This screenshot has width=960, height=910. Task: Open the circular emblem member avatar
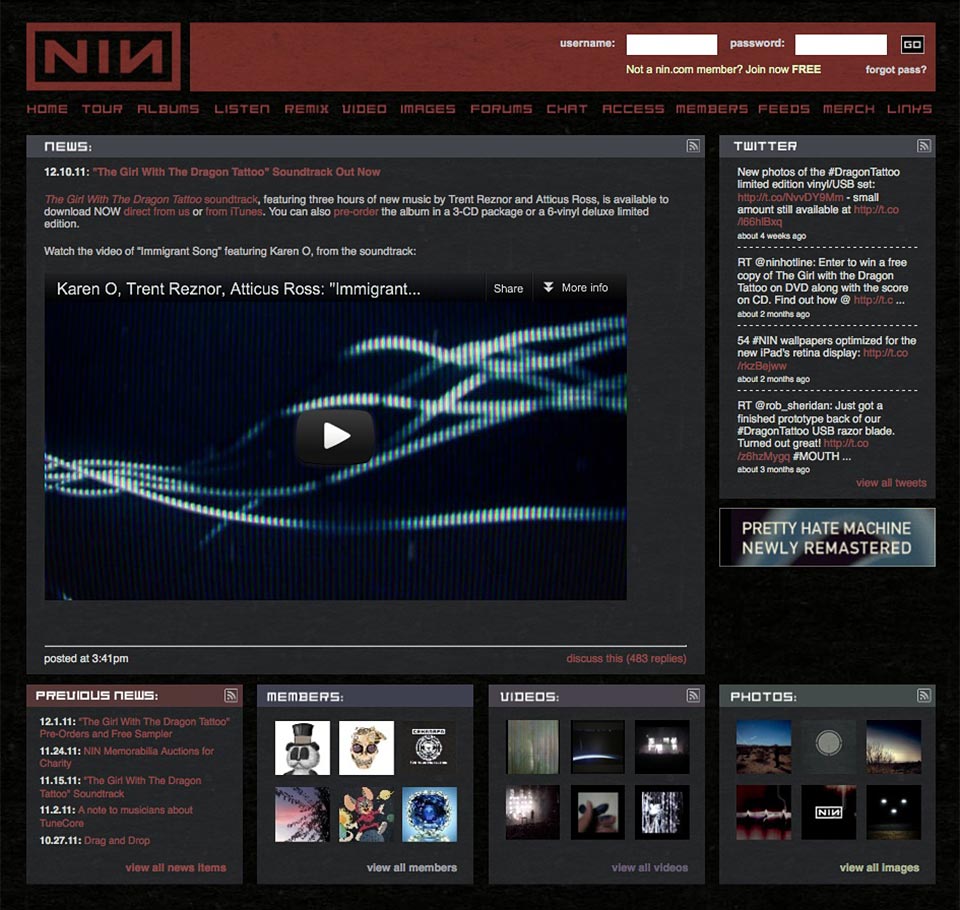[429, 748]
